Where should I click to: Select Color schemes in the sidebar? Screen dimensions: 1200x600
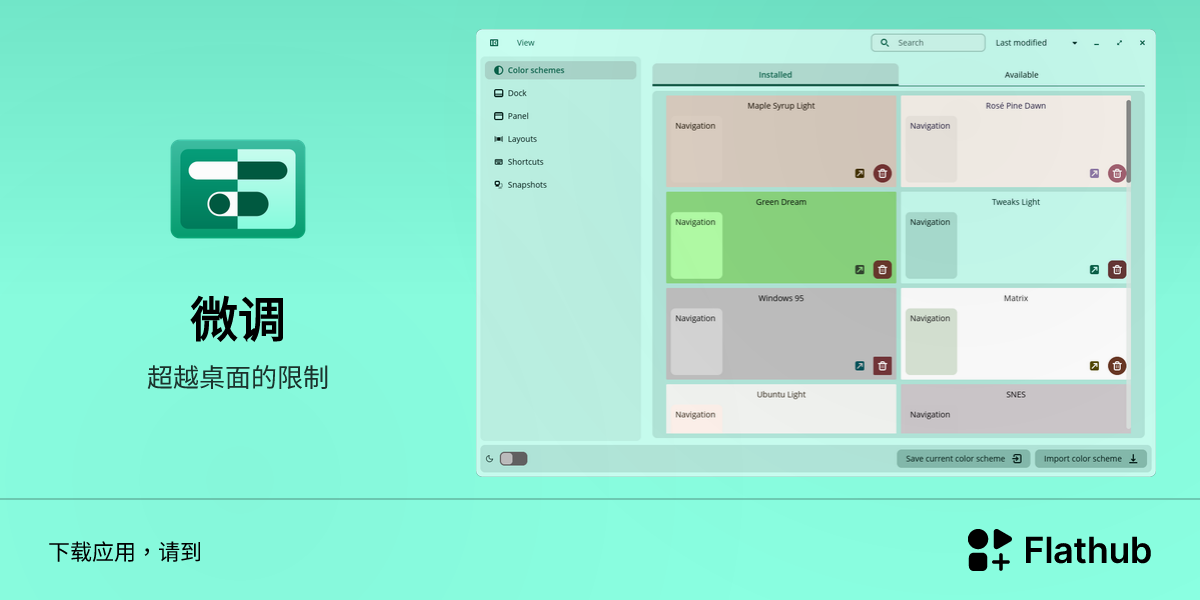pos(561,70)
